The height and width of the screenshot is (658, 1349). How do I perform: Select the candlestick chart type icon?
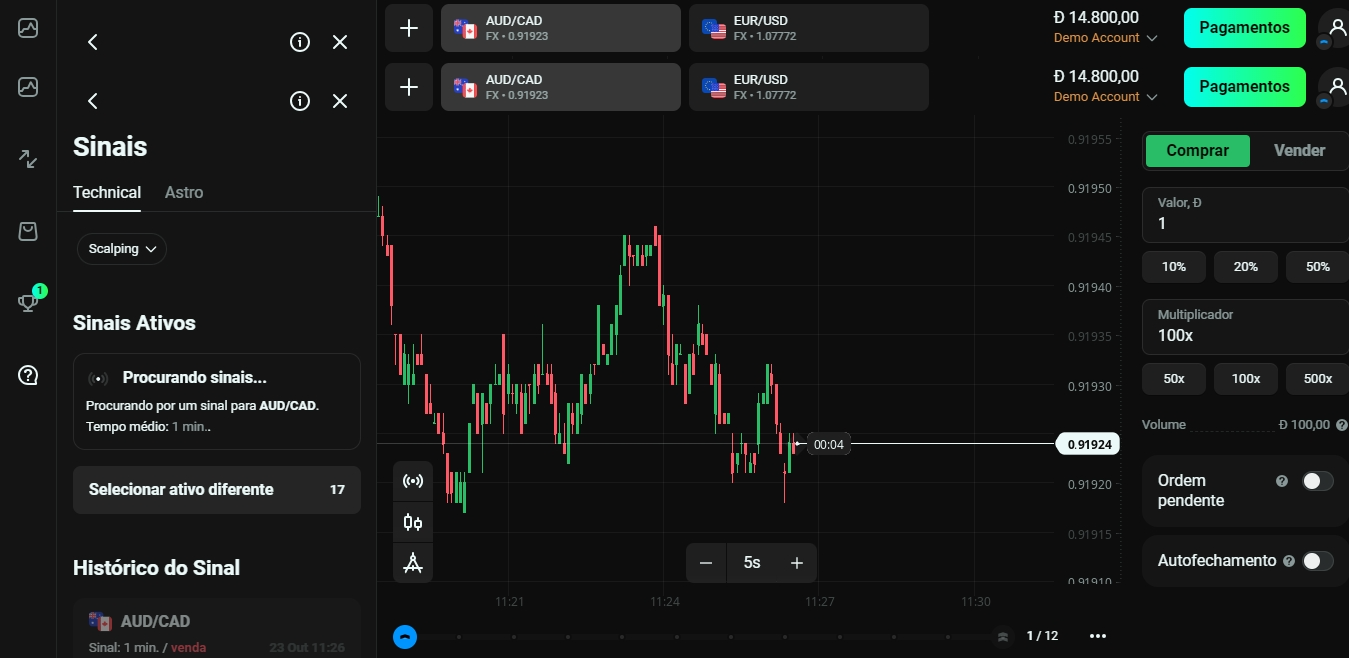click(x=413, y=521)
